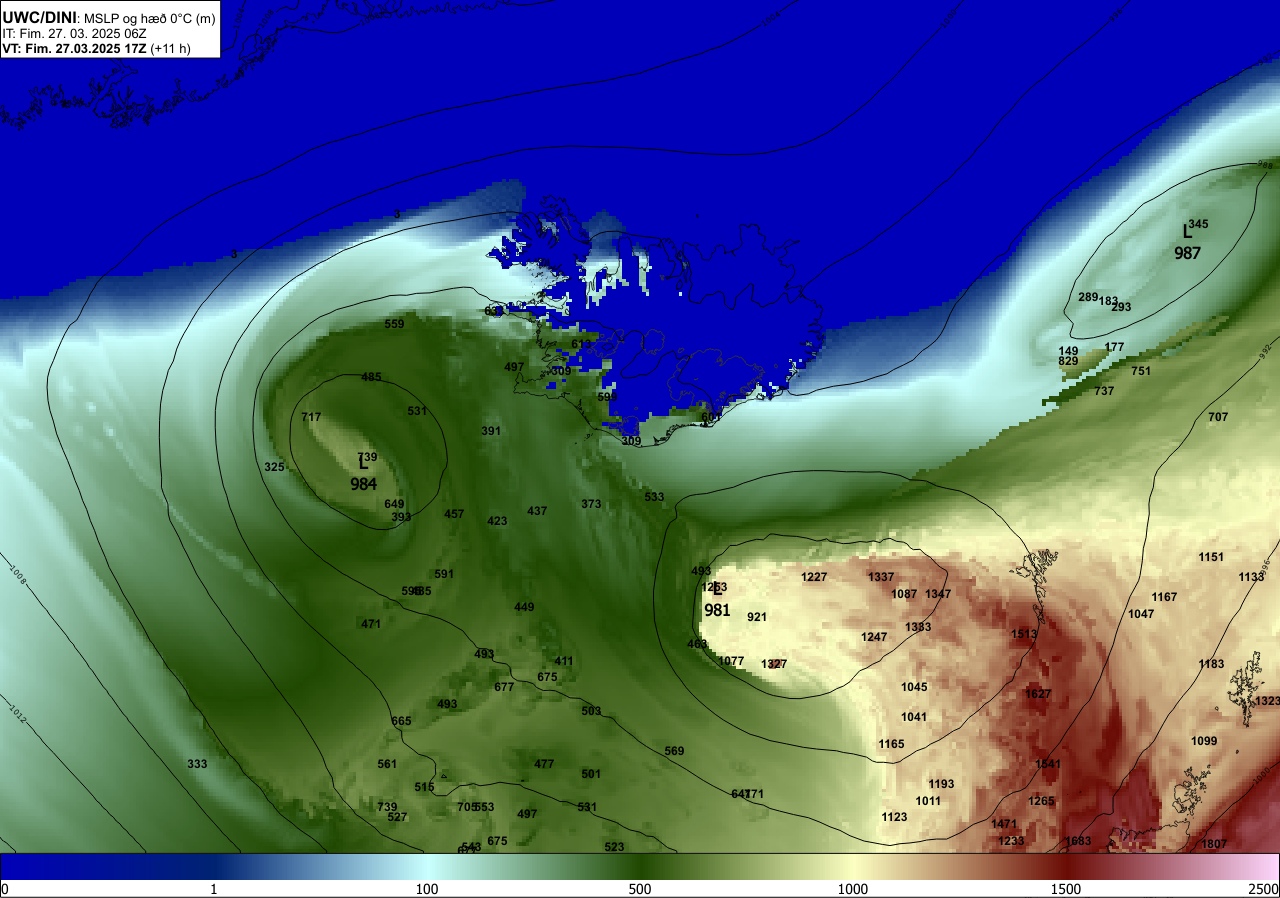The image size is (1280, 898).
Task: Click the 457 height value
Action: pos(454,514)
